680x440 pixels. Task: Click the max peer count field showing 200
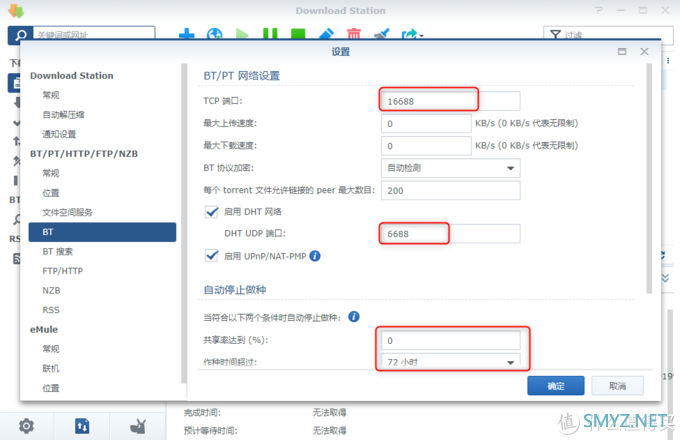pyautogui.click(x=451, y=191)
